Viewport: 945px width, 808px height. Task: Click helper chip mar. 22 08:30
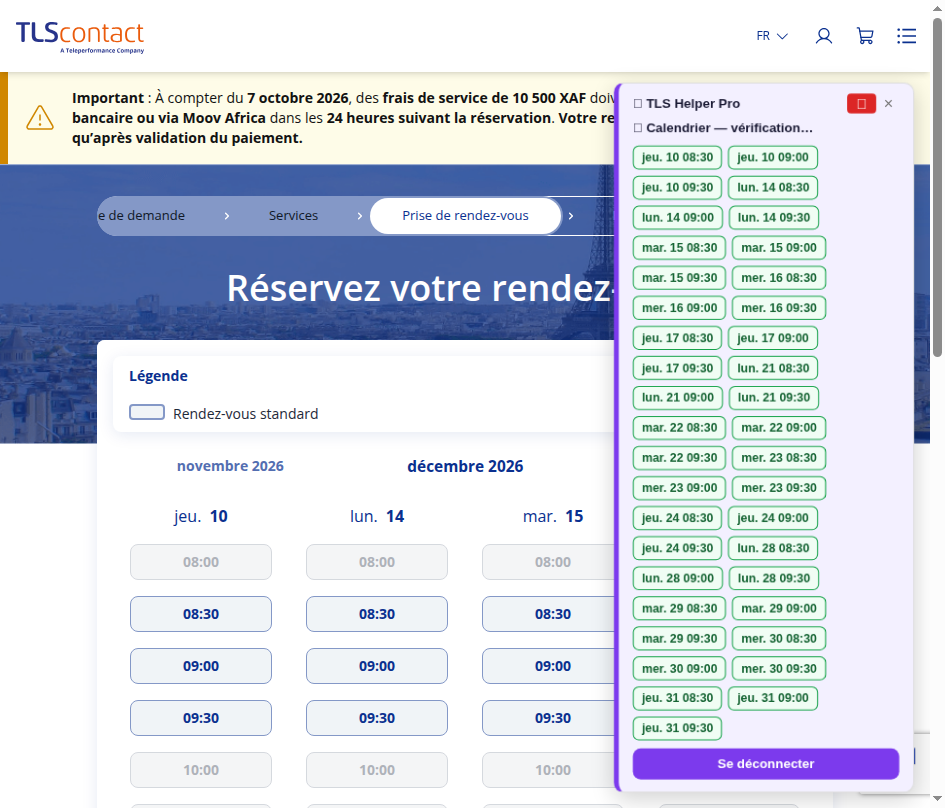[x=679, y=428]
